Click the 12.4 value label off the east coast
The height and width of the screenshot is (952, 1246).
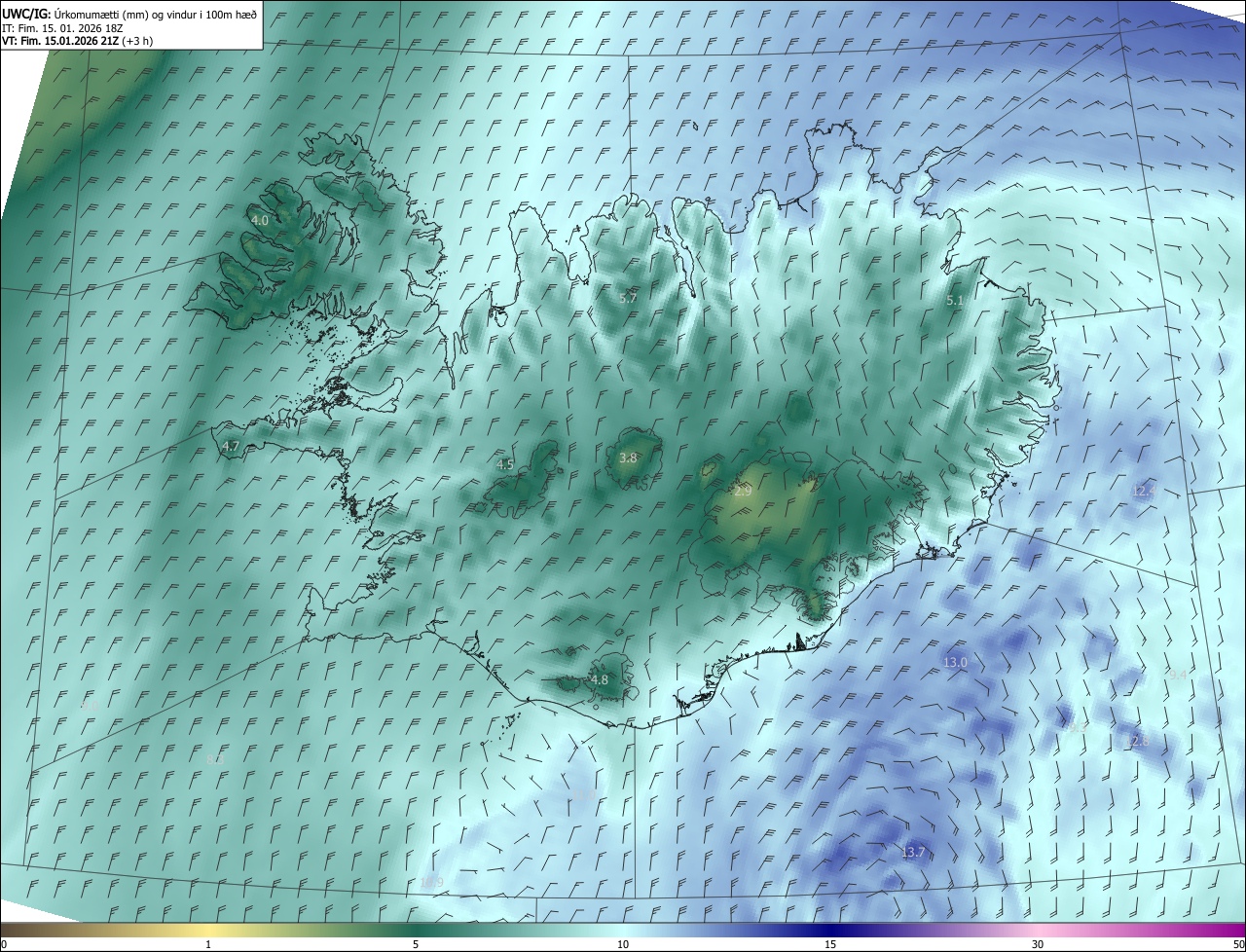pyautogui.click(x=1144, y=492)
